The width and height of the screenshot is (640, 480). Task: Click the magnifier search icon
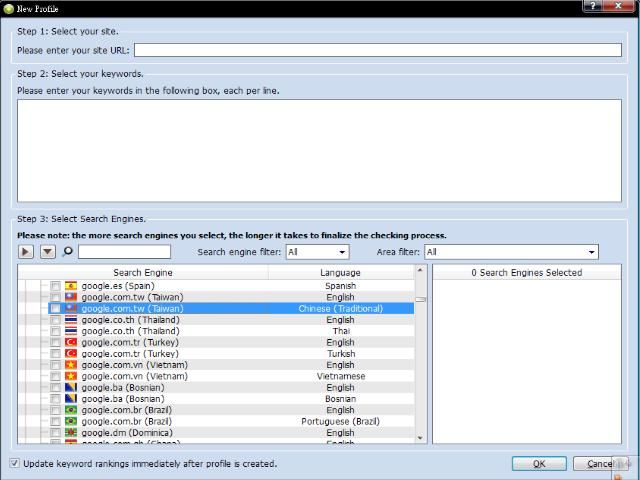coord(67,252)
